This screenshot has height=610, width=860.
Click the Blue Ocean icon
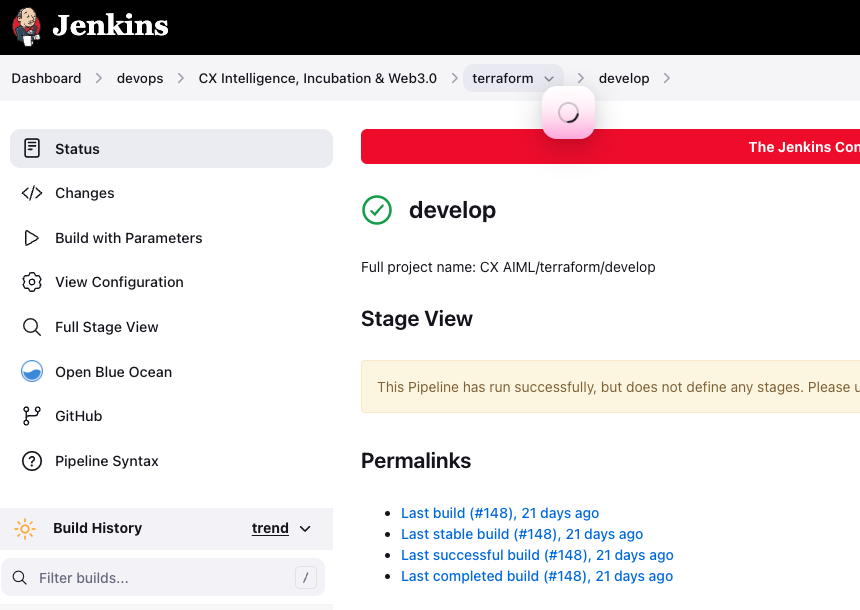pos(32,371)
